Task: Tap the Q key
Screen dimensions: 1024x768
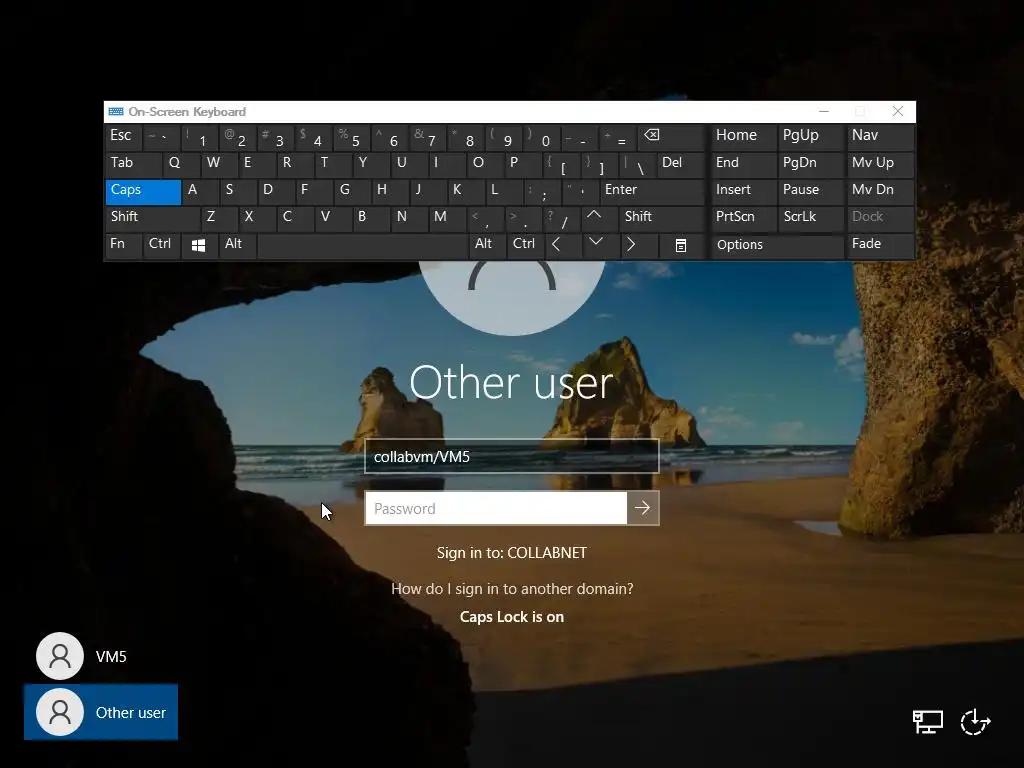Action: pyautogui.click(x=180, y=164)
